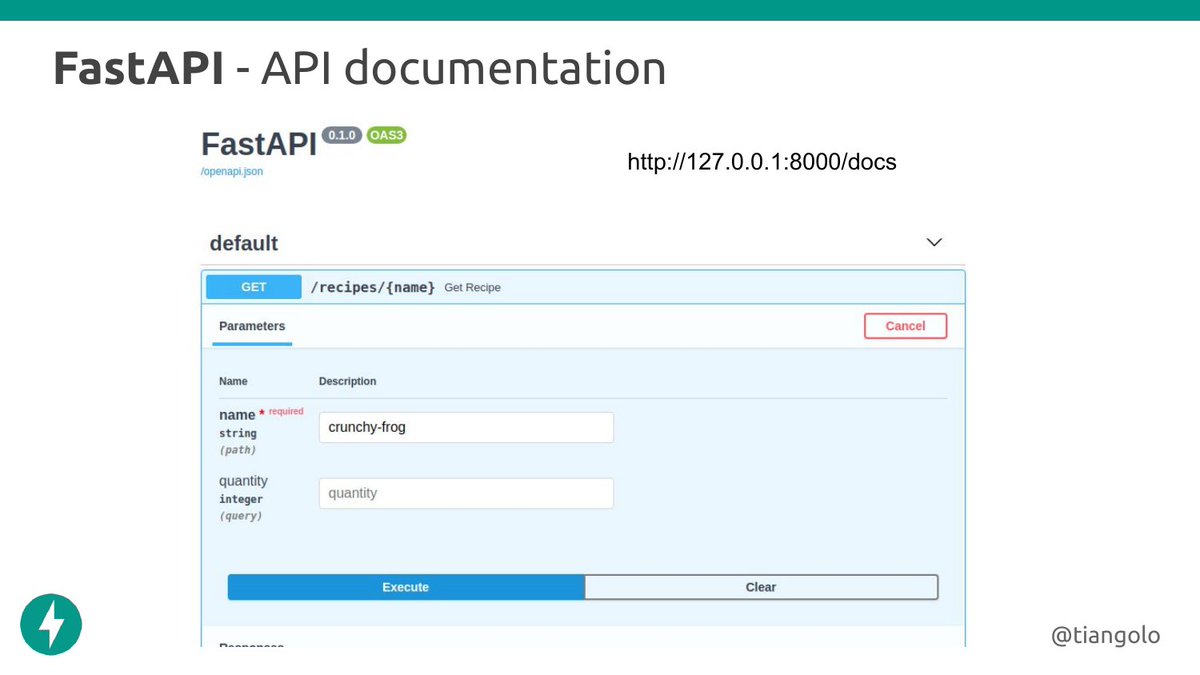This screenshot has width=1200, height=675.
Task: Click the Clear button
Action: coord(761,587)
